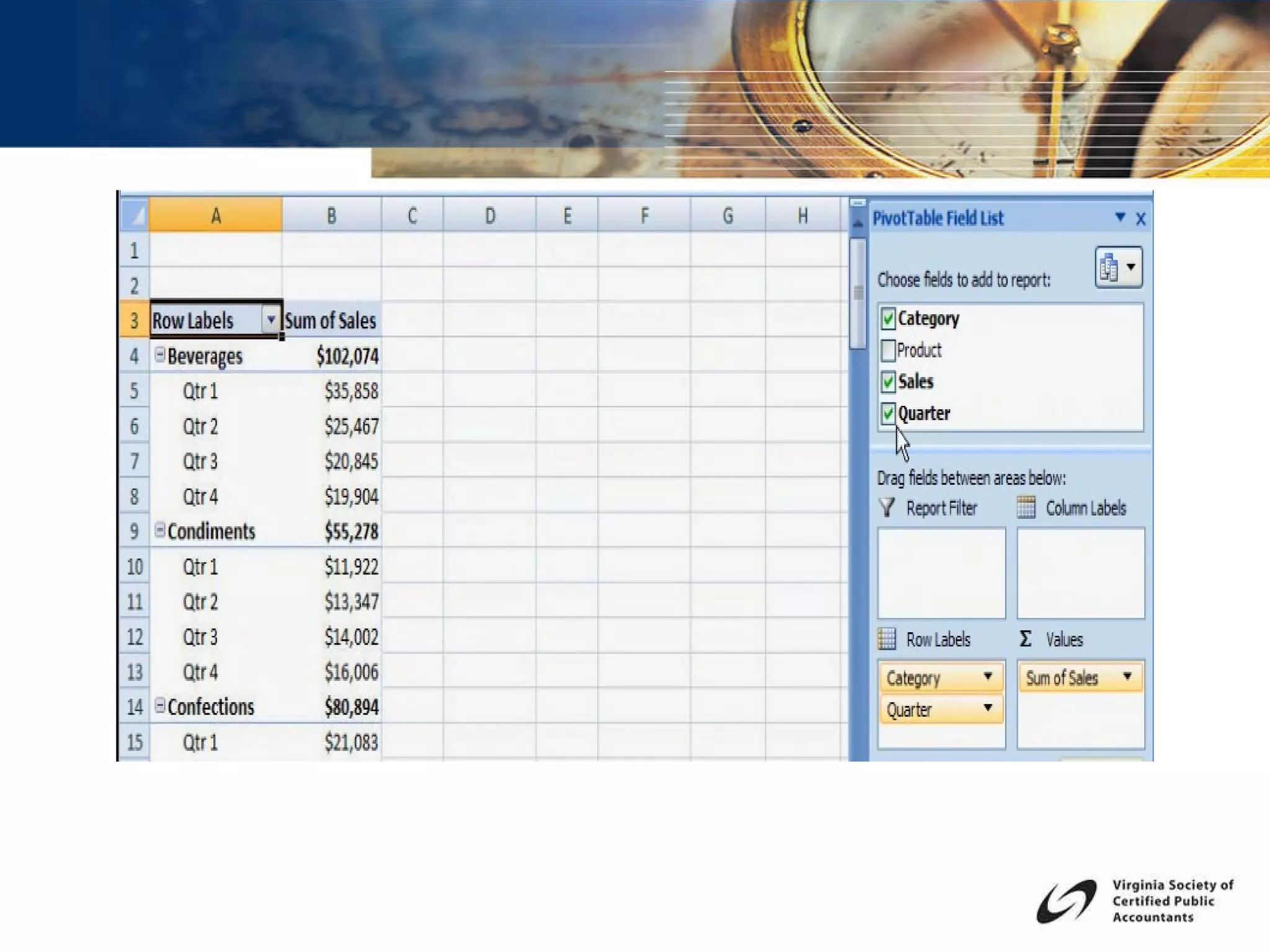The image size is (1270, 952).
Task: Click the Row Labels area icon
Action: click(887, 639)
